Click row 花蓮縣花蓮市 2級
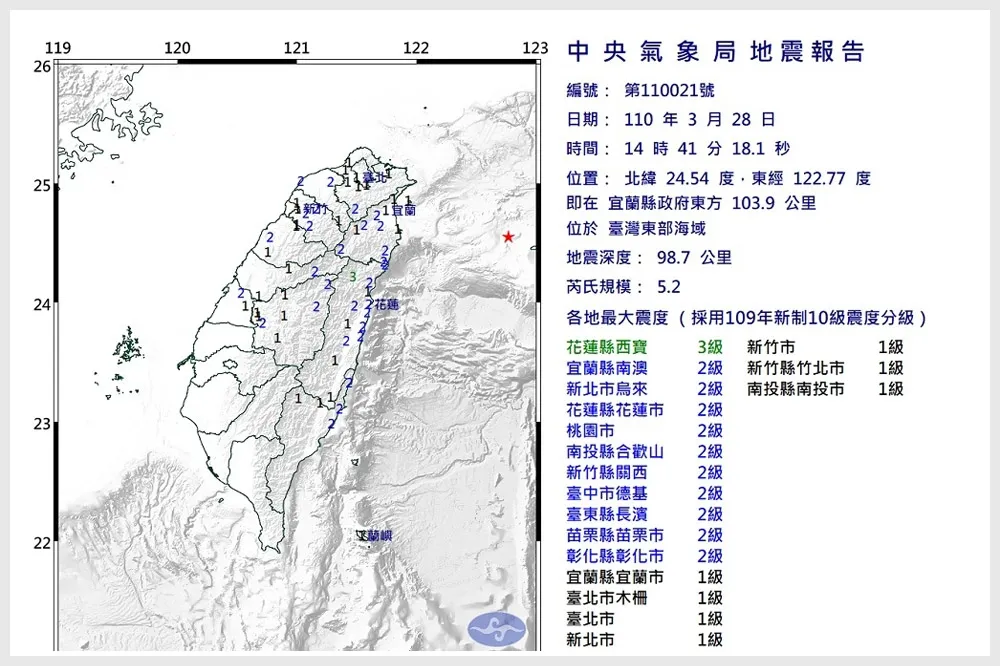 click(644, 410)
